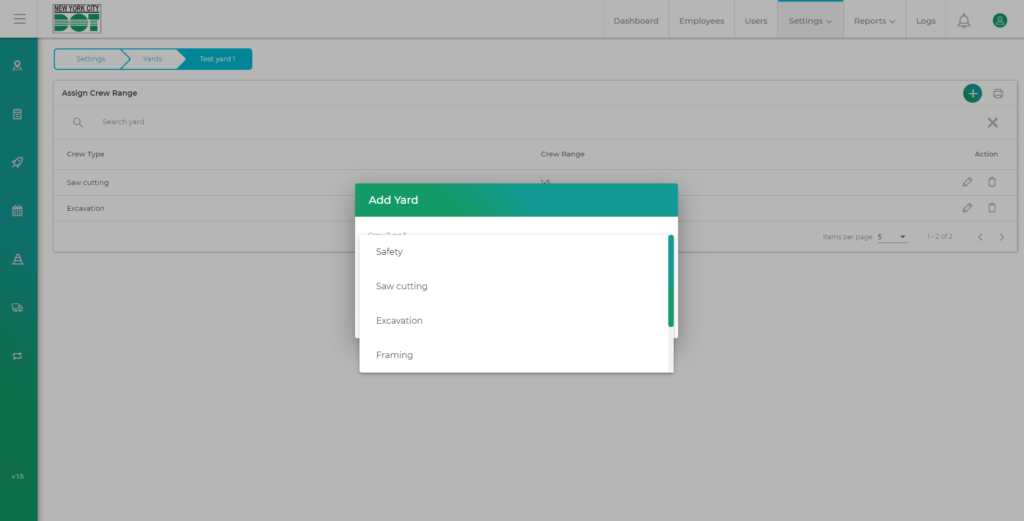
Task: Select Safety from crew type list
Action: click(x=390, y=252)
